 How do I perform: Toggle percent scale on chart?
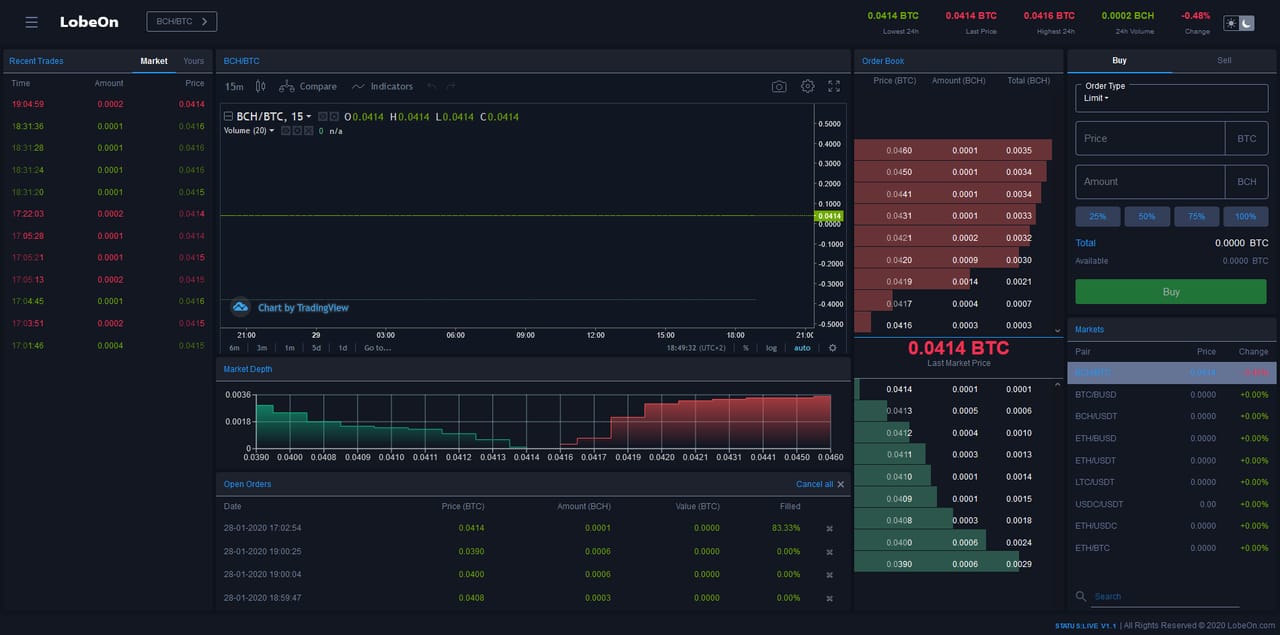click(745, 348)
